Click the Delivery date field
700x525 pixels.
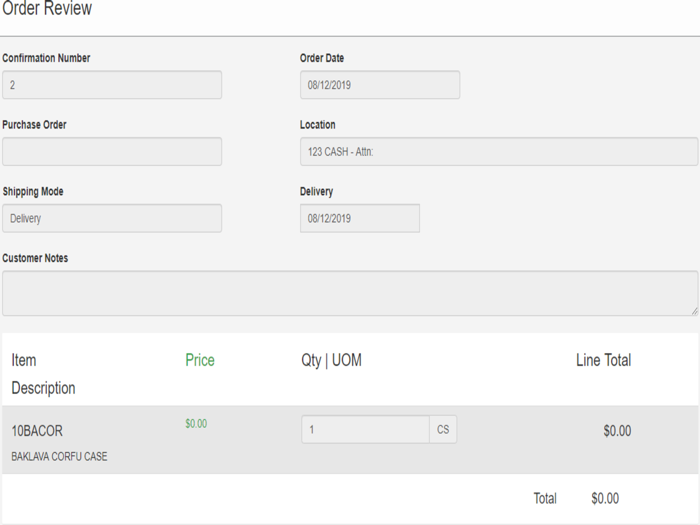(359, 218)
